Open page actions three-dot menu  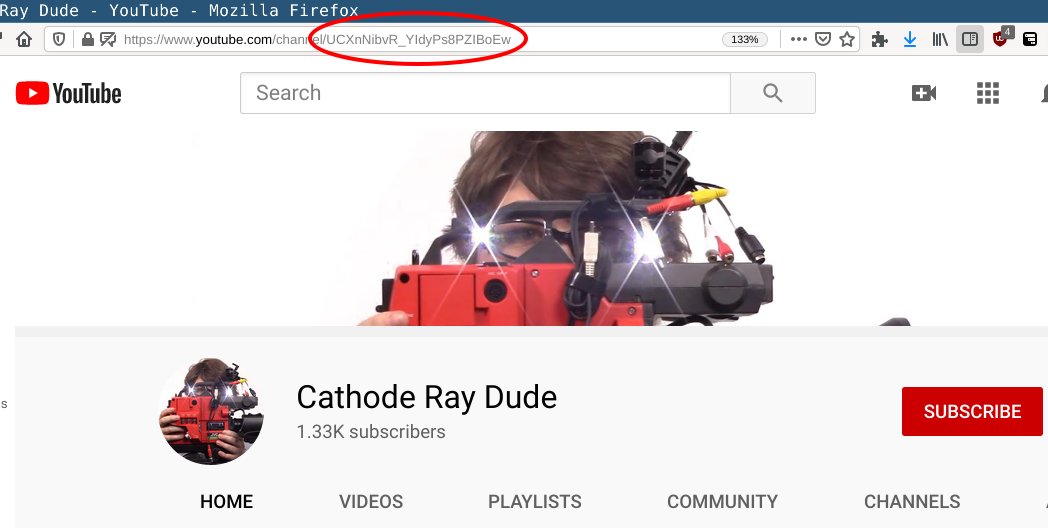pyautogui.click(x=798, y=39)
